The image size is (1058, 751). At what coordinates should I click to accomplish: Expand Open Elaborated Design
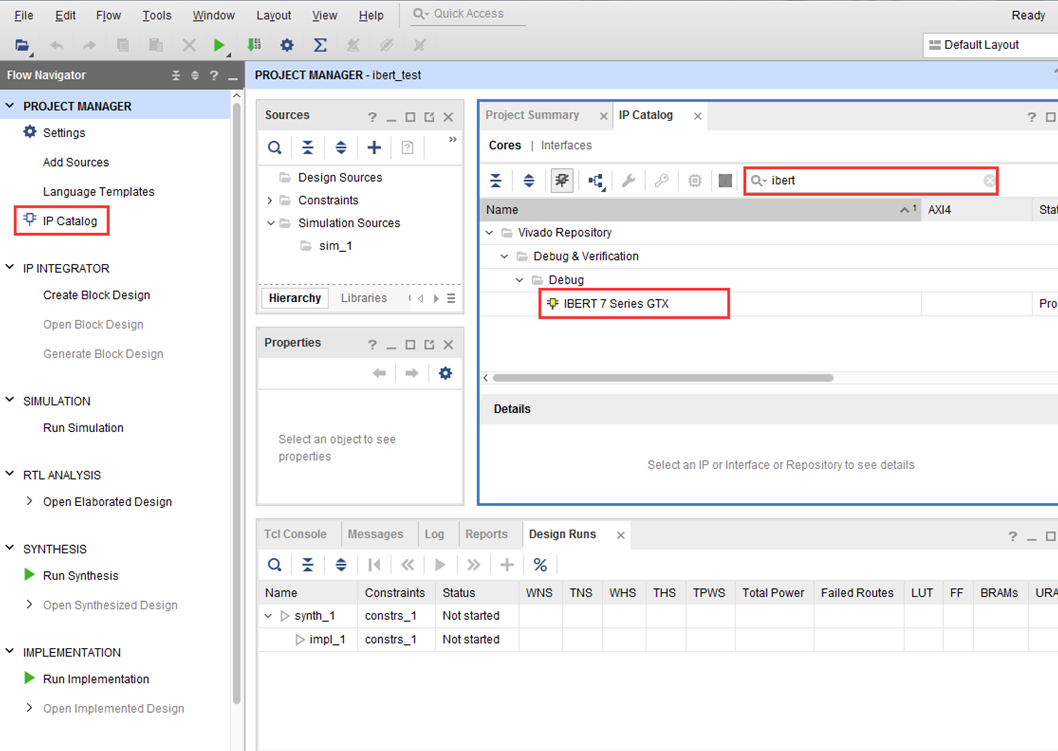point(29,501)
